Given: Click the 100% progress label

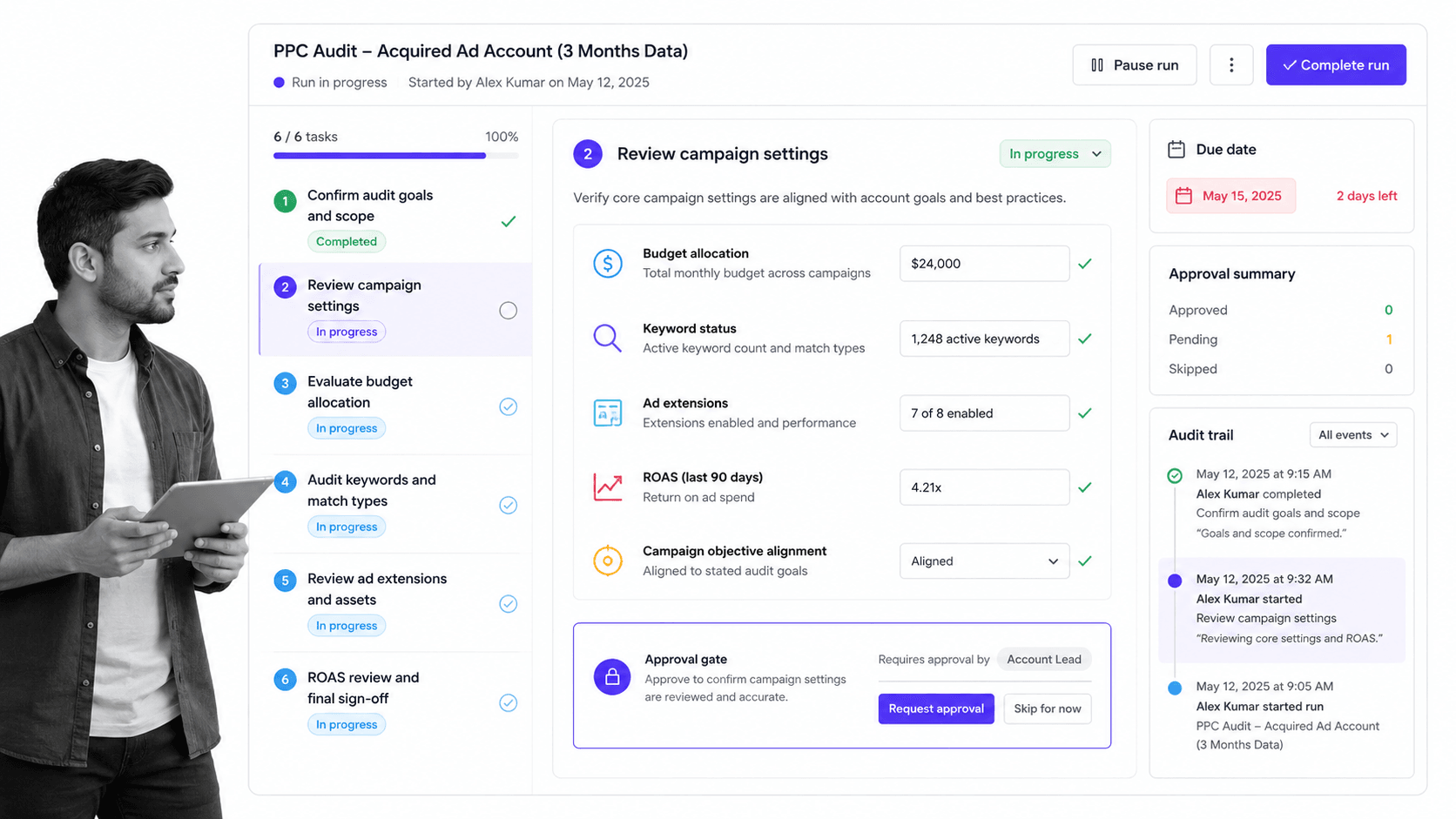Looking at the screenshot, I should point(502,137).
